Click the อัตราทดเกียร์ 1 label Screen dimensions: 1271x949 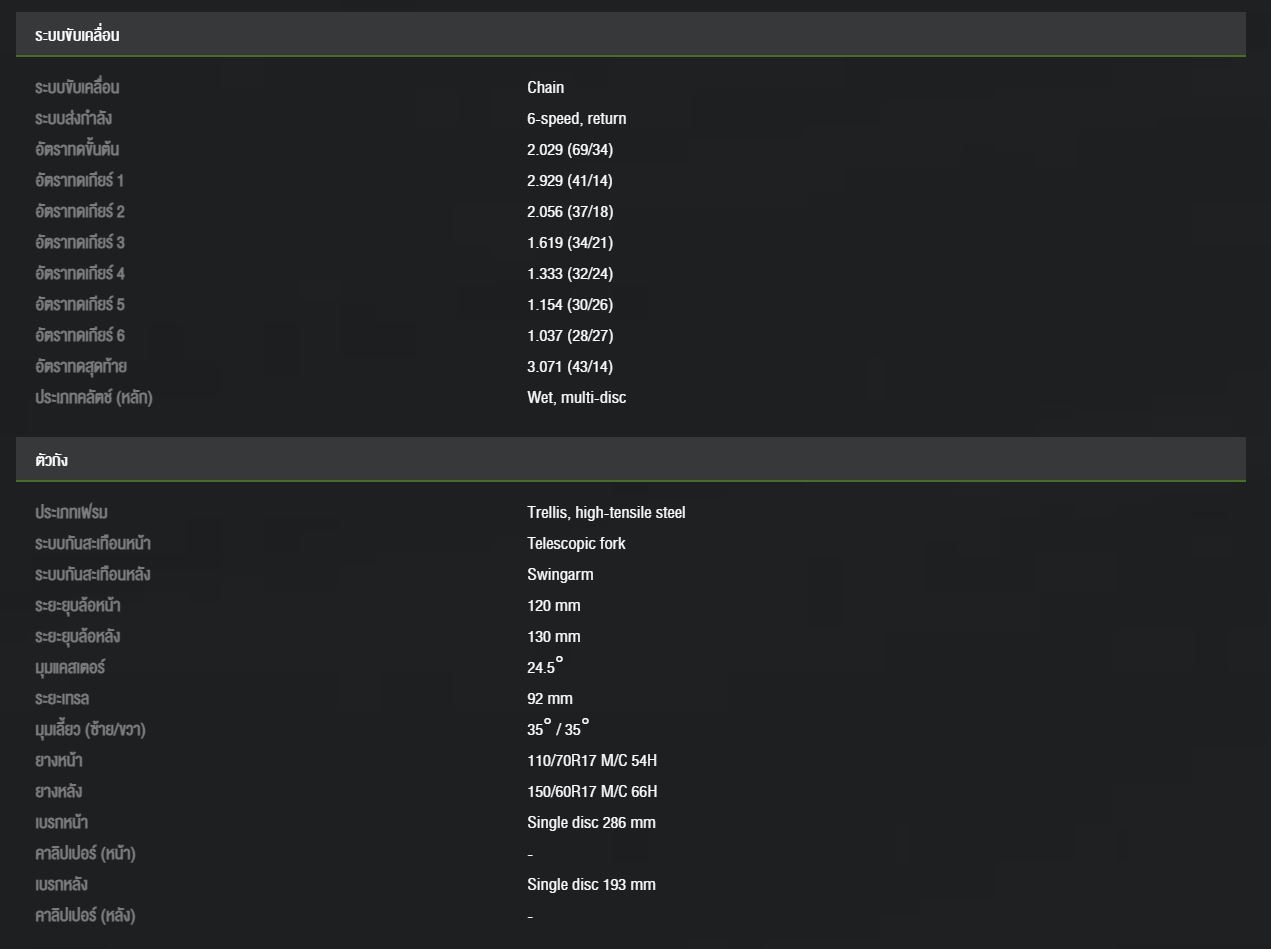coord(79,181)
